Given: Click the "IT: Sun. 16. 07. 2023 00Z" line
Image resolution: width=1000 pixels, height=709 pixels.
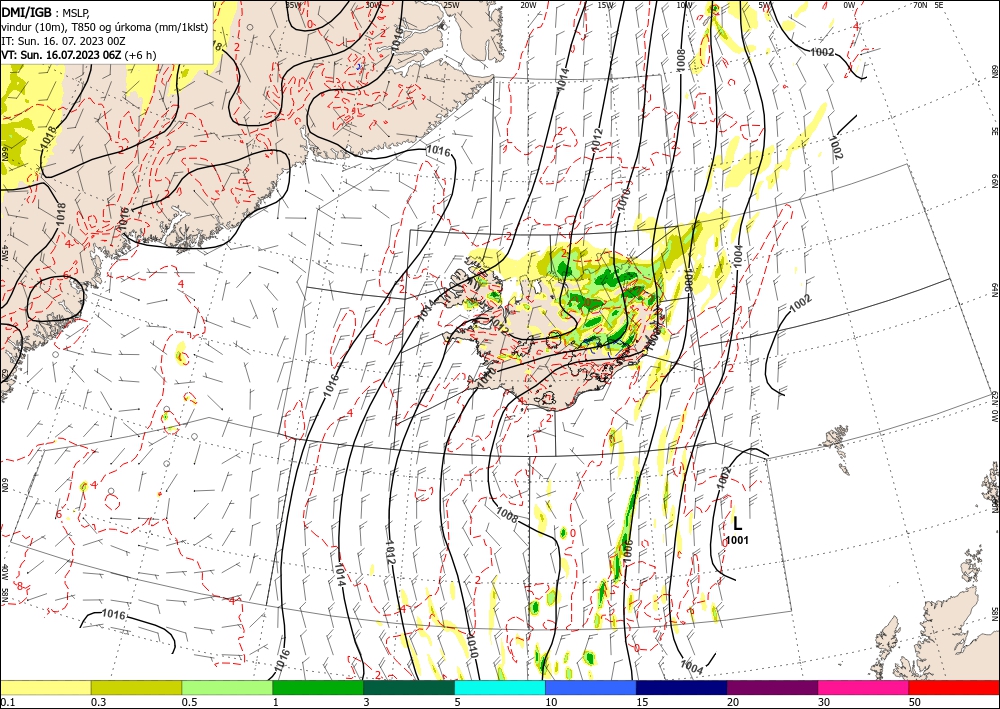Looking at the screenshot, I should (x=63, y=41).
